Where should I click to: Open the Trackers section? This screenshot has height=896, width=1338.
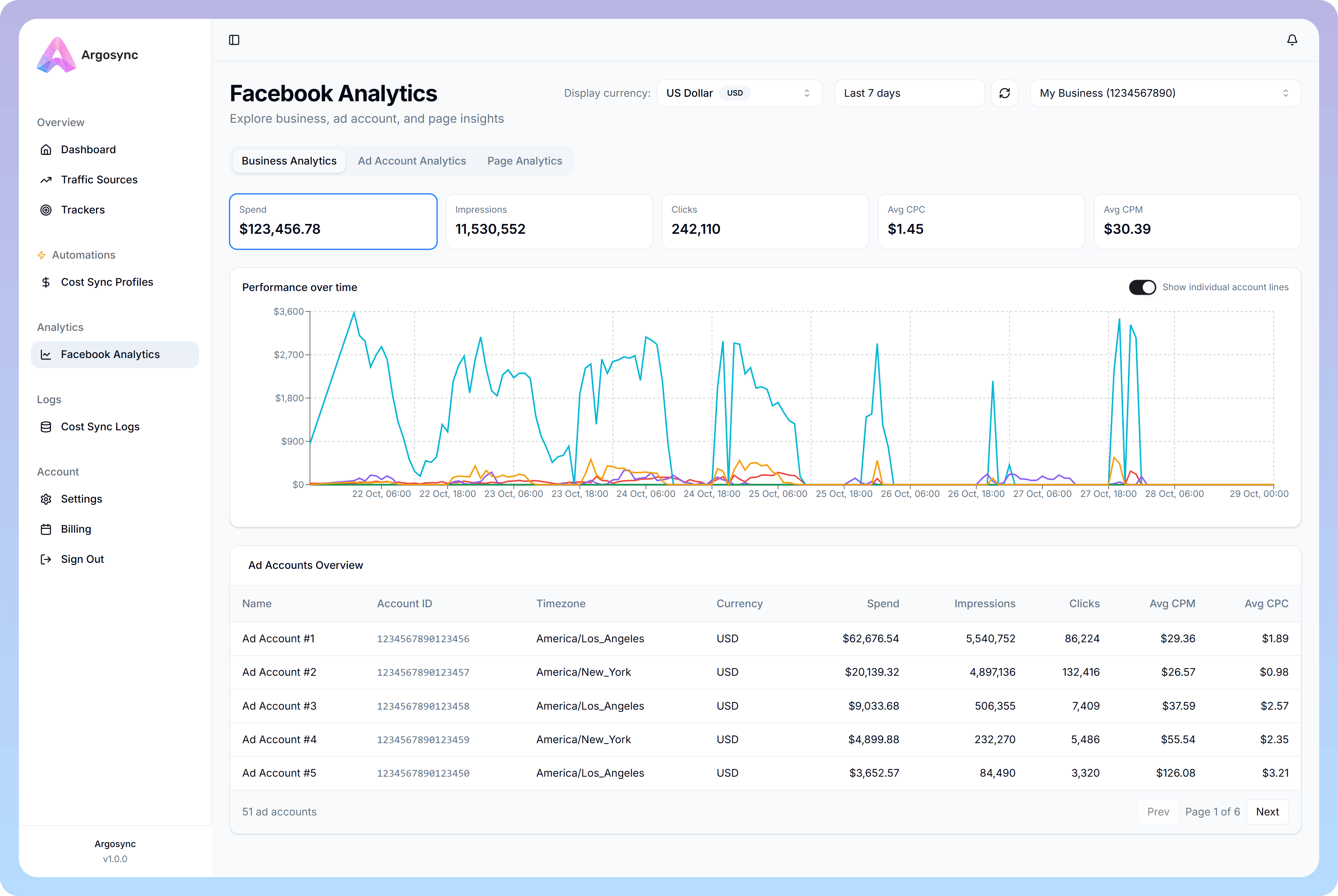pyautogui.click(x=83, y=210)
